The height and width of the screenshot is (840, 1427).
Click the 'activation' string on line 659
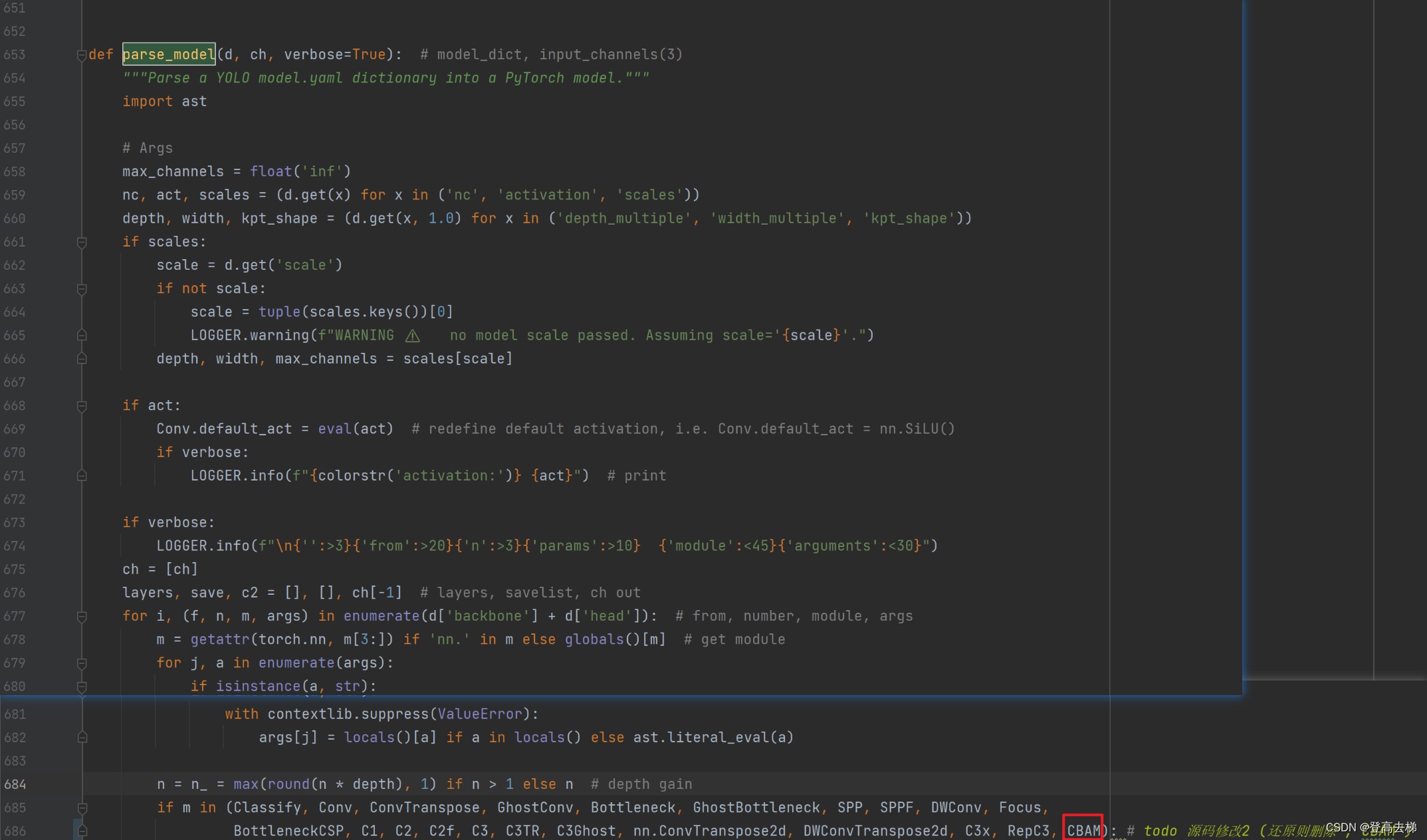click(x=548, y=195)
